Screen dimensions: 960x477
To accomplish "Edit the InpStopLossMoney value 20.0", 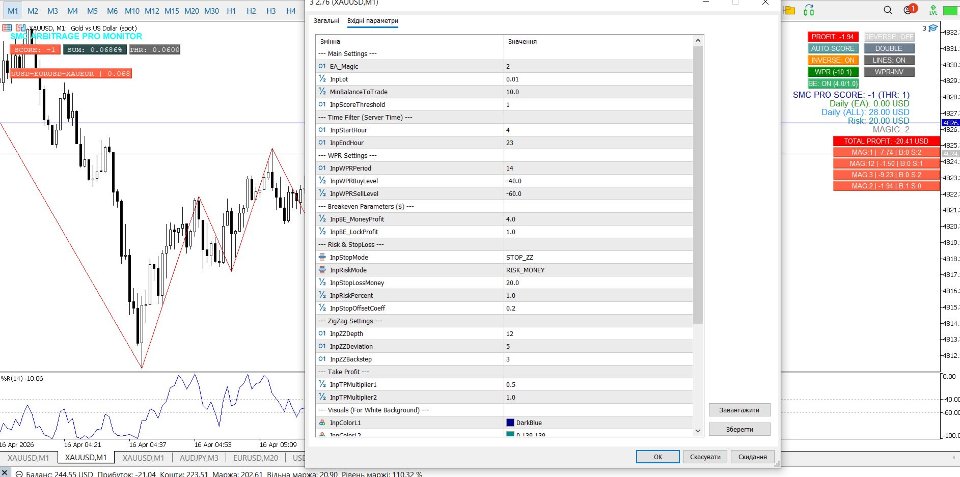I will tap(598, 283).
